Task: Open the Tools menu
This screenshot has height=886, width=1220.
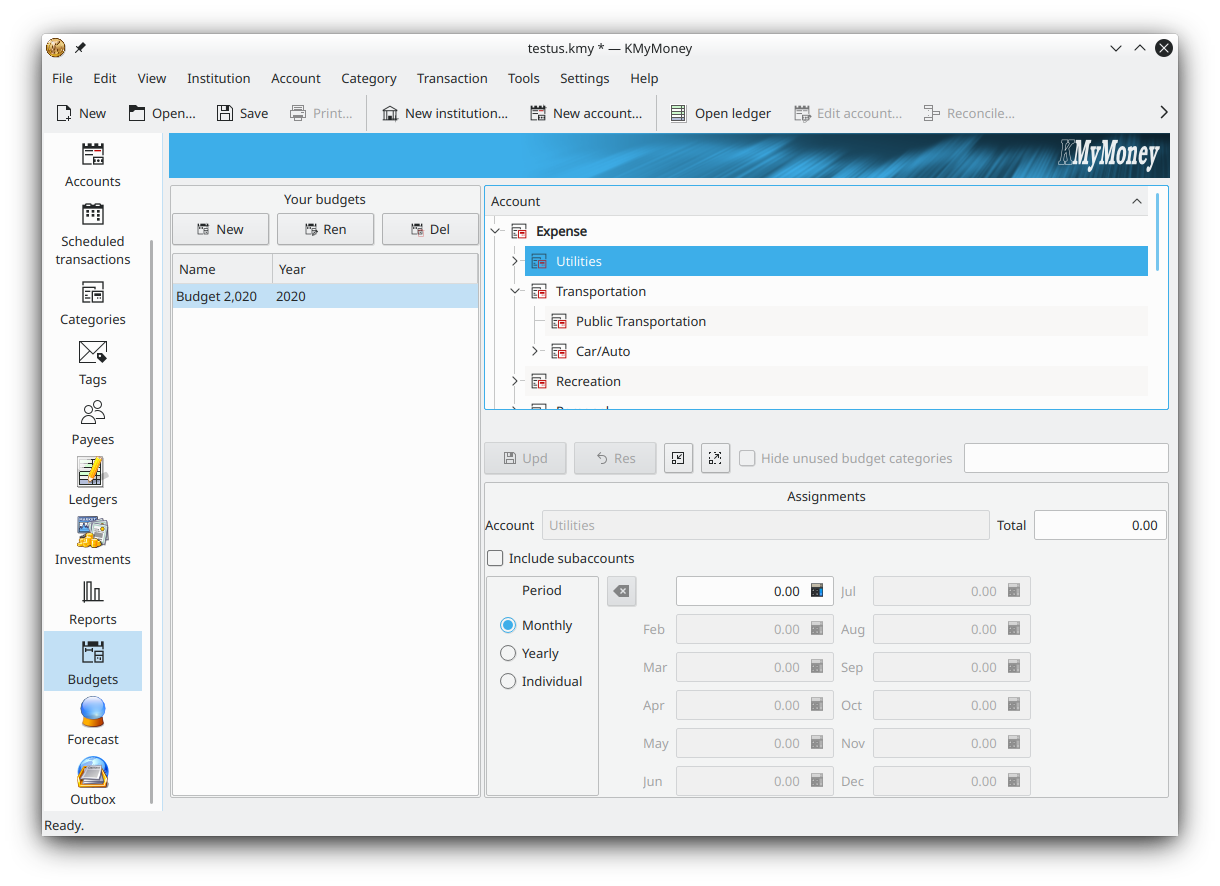Action: coord(523,78)
